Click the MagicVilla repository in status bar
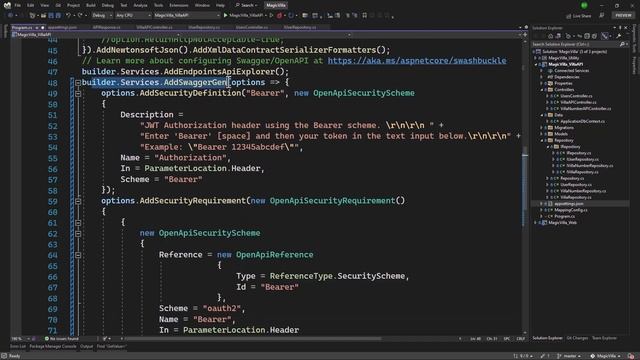 tap(606, 356)
